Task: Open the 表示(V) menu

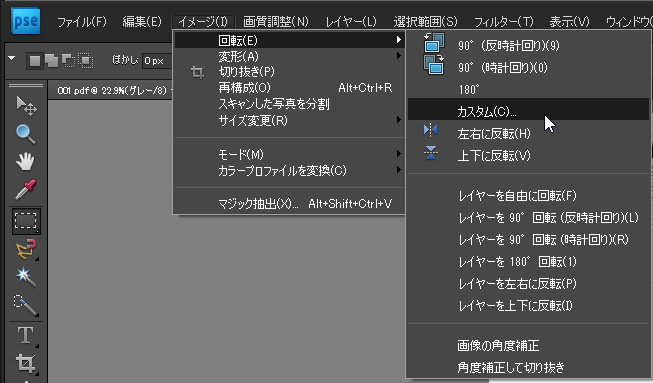Action: coord(569,22)
